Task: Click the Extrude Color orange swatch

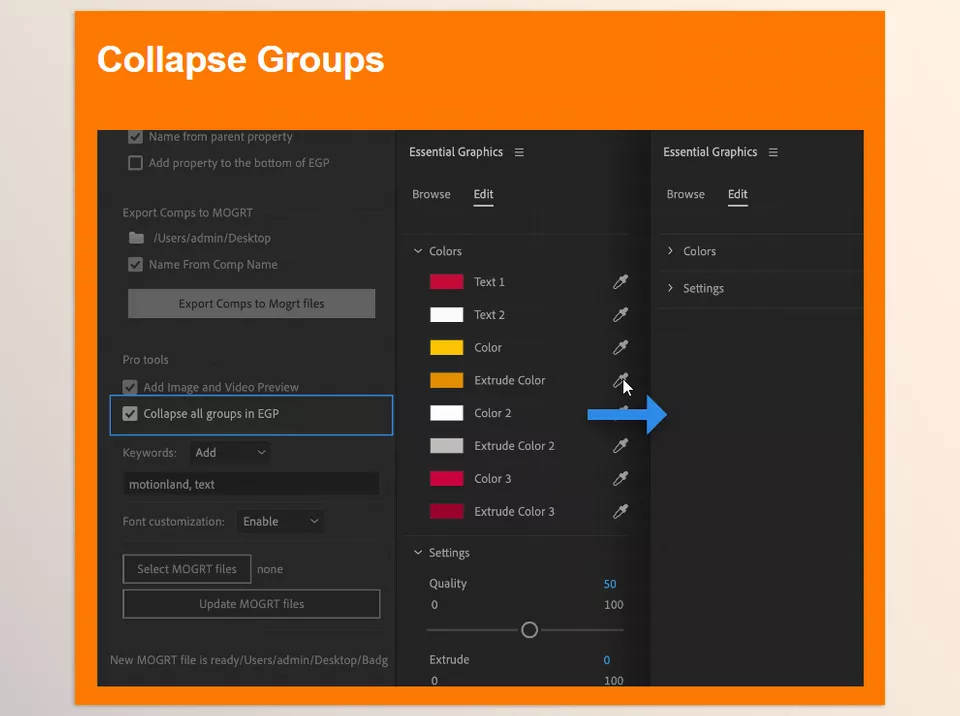Action: 446,380
